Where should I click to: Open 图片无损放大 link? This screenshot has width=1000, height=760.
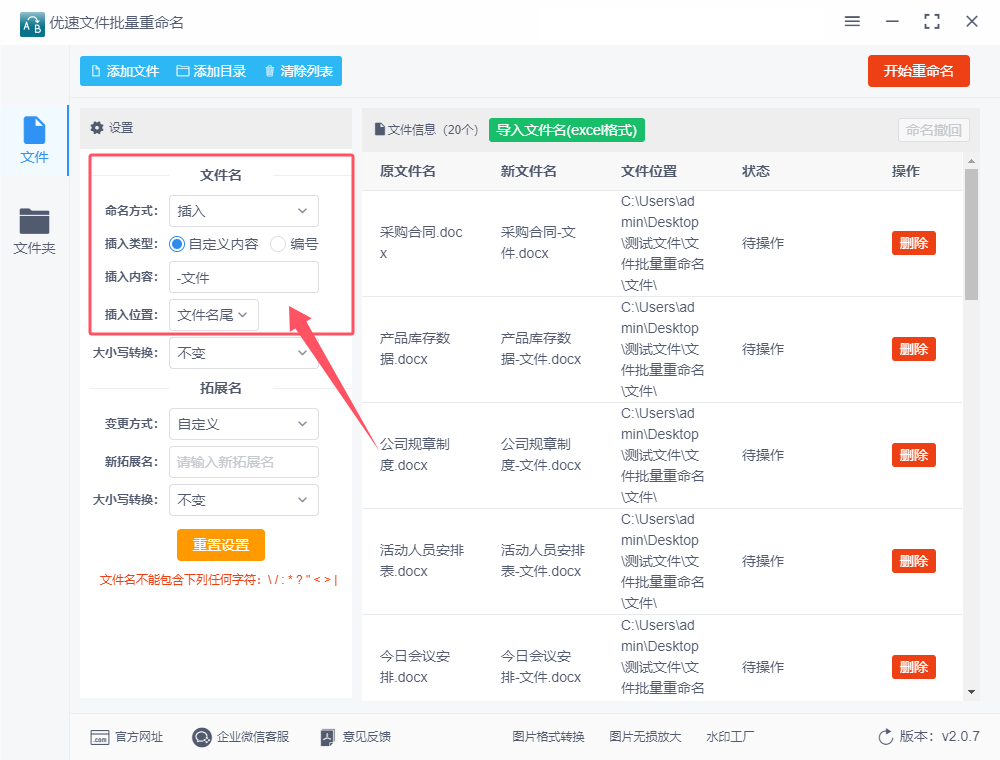pos(645,737)
